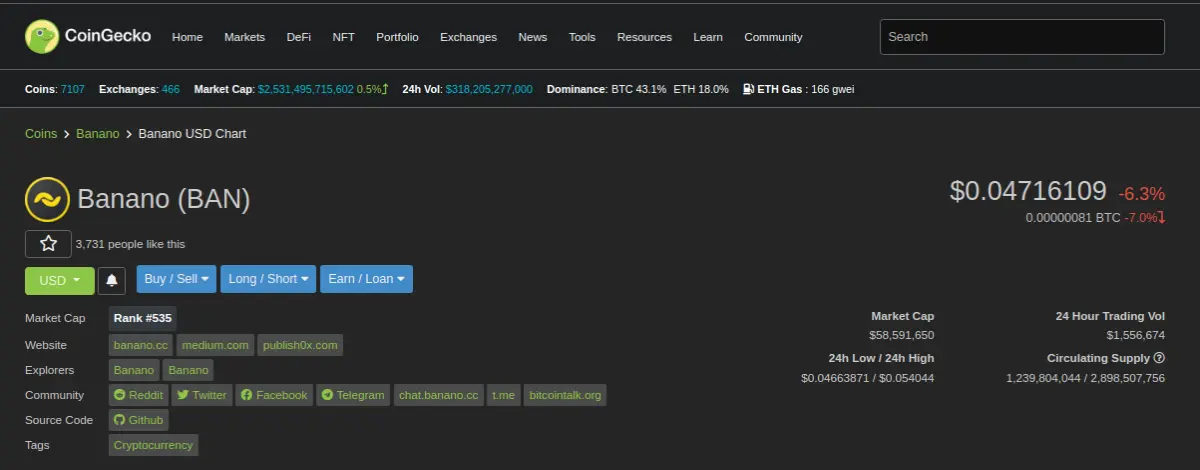
Task: Open the Twitter community link
Action: click(202, 395)
